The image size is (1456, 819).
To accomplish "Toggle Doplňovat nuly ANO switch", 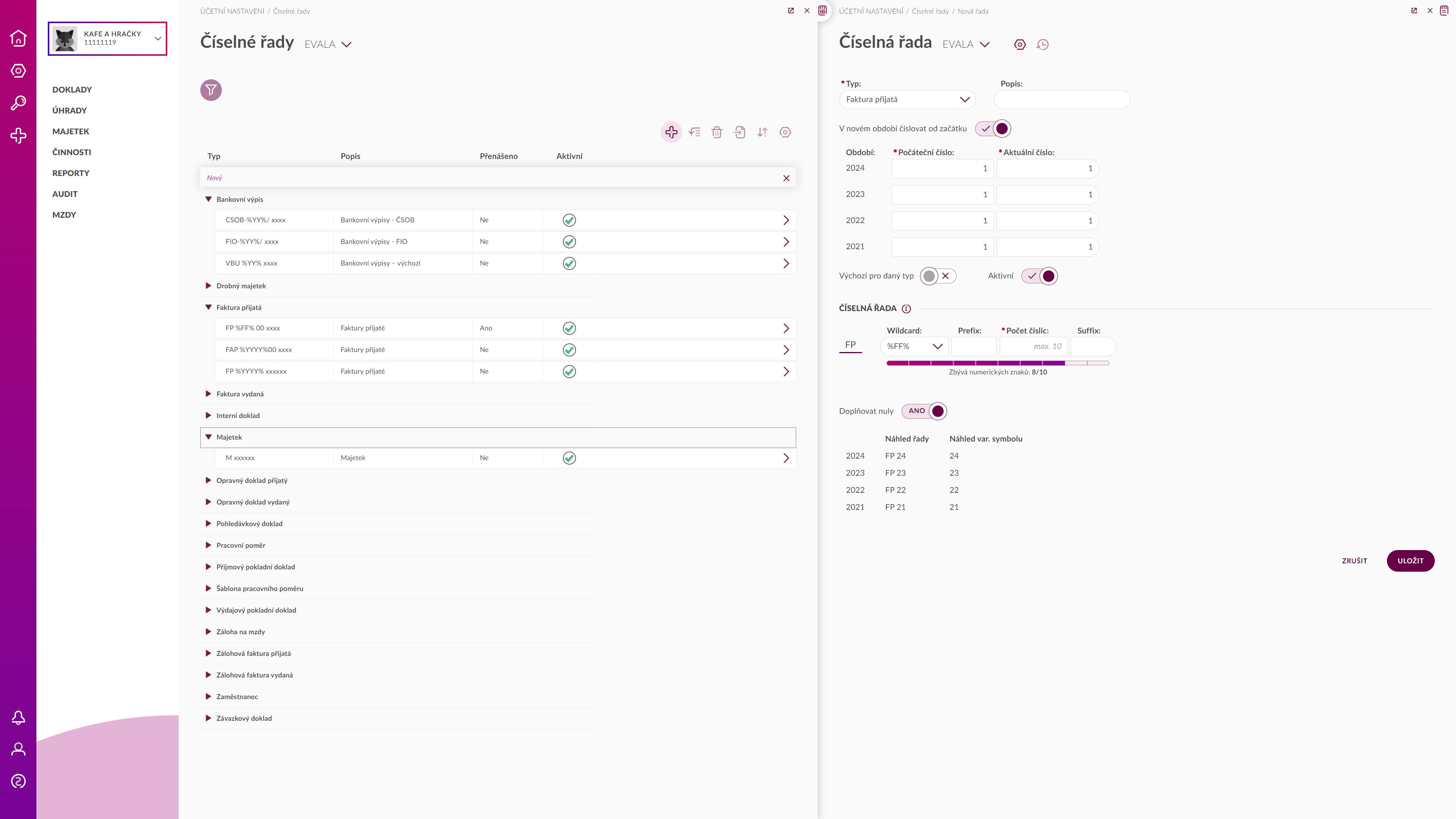I will tap(924, 411).
